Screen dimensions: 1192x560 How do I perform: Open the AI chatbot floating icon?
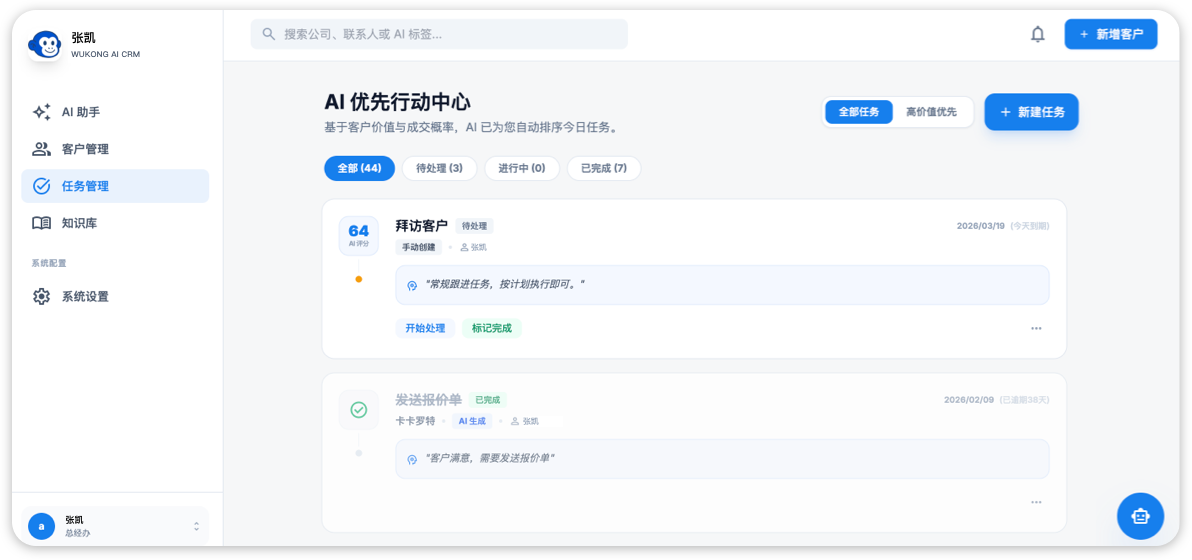click(x=1140, y=516)
